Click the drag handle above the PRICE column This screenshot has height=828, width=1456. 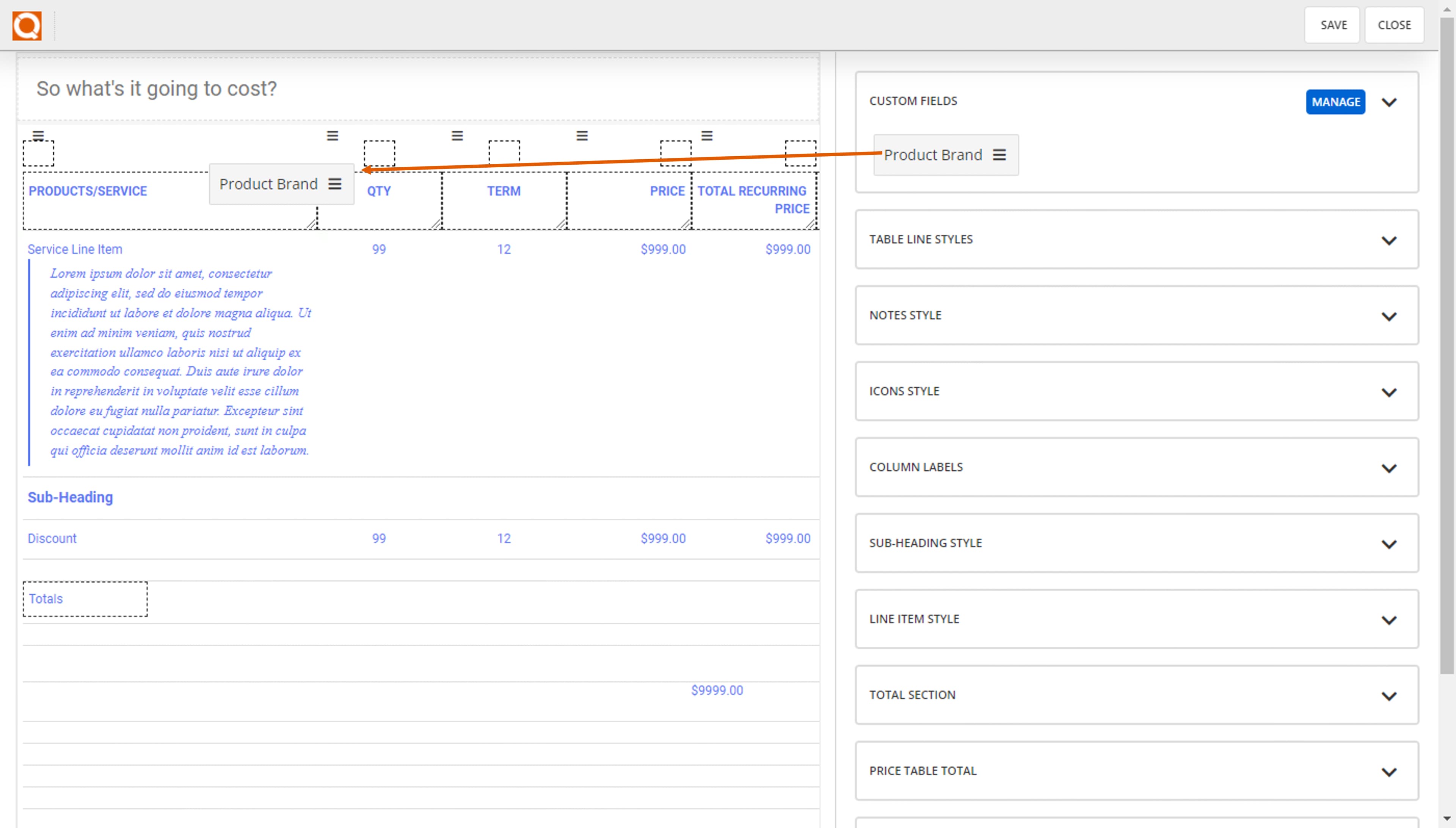(581, 135)
